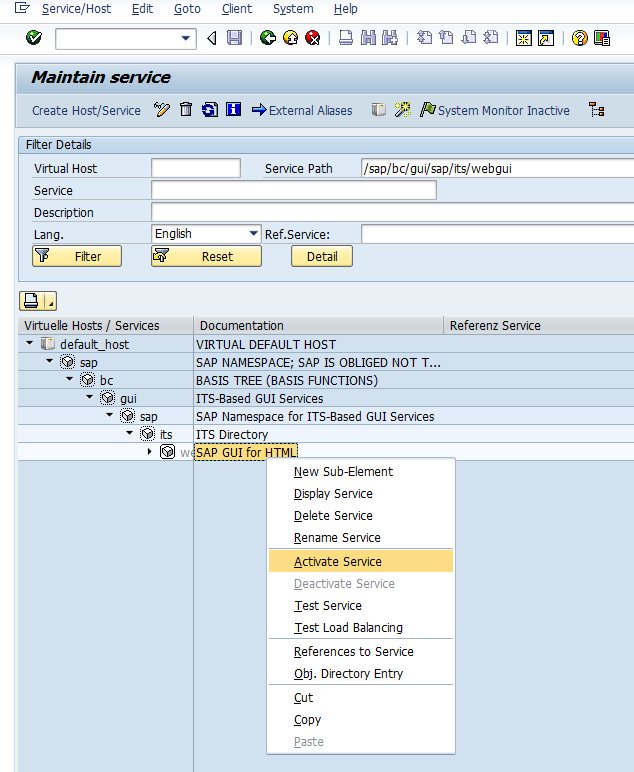Click the Description input field
This screenshot has height=772, width=634.
[392, 212]
